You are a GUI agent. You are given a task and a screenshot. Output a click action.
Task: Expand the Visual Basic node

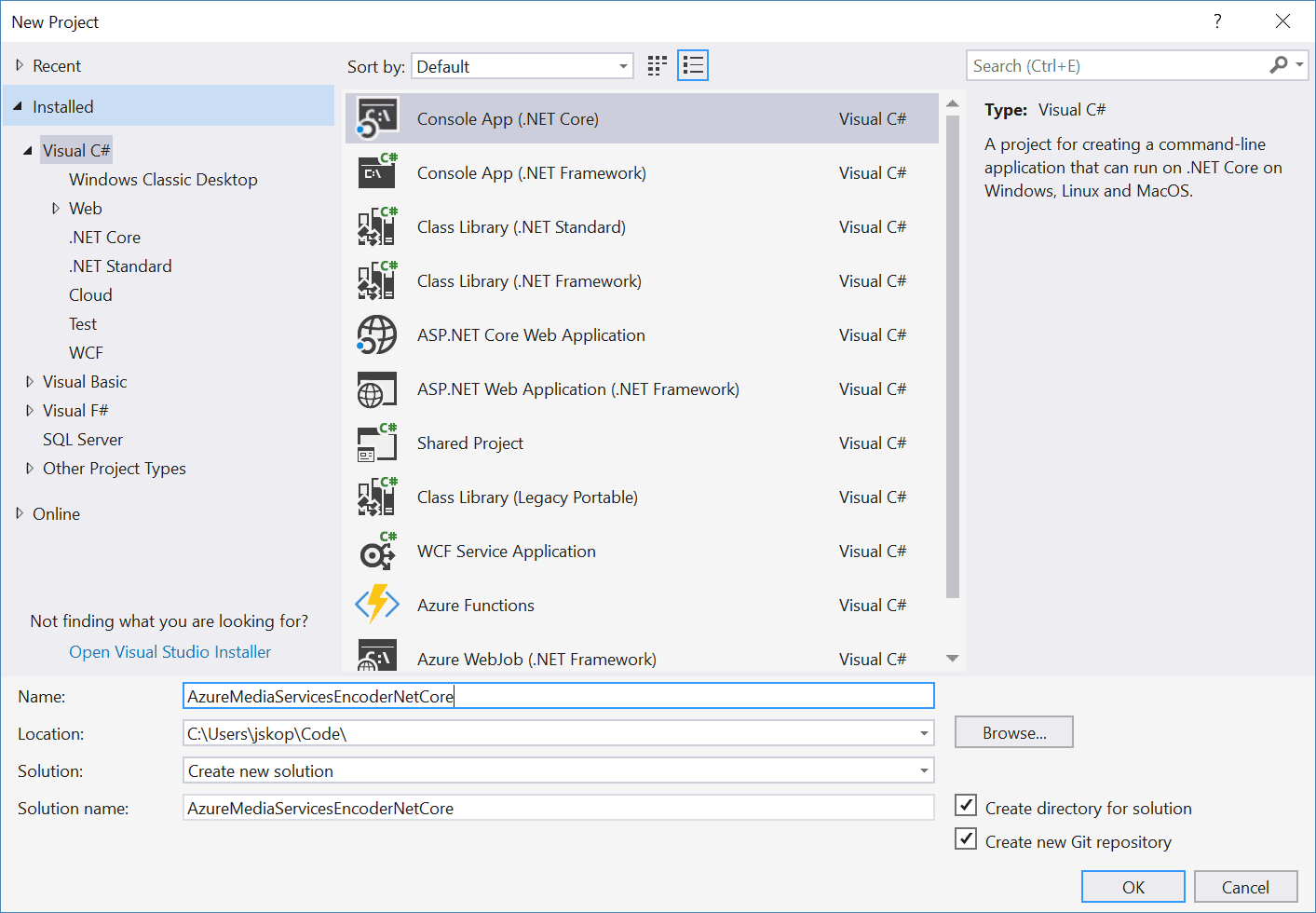pyautogui.click(x=30, y=381)
